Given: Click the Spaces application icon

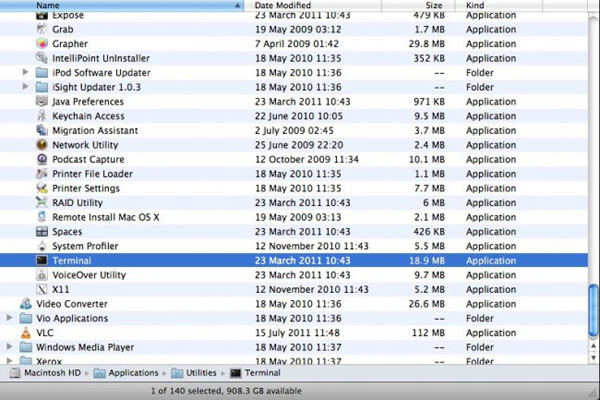Looking at the screenshot, I should point(41,232).
